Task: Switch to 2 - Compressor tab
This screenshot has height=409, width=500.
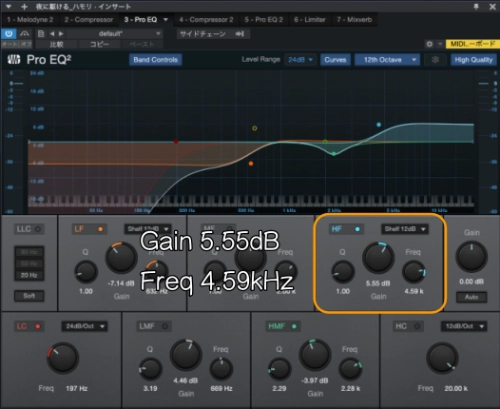Action: [x=89, y=20]
